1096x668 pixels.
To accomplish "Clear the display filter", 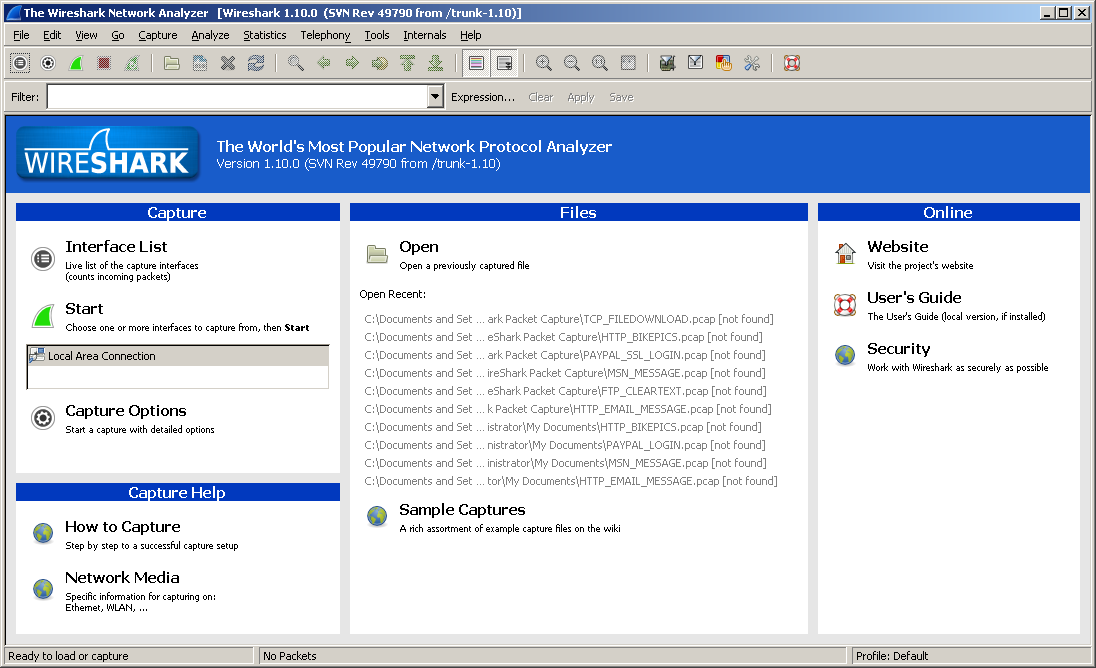I will [x=540, y=97].
